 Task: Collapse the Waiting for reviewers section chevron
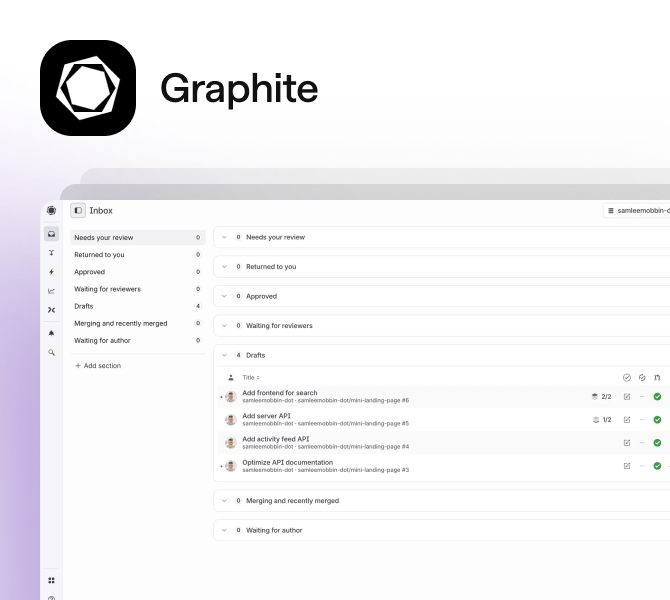[x=224, y=326]
